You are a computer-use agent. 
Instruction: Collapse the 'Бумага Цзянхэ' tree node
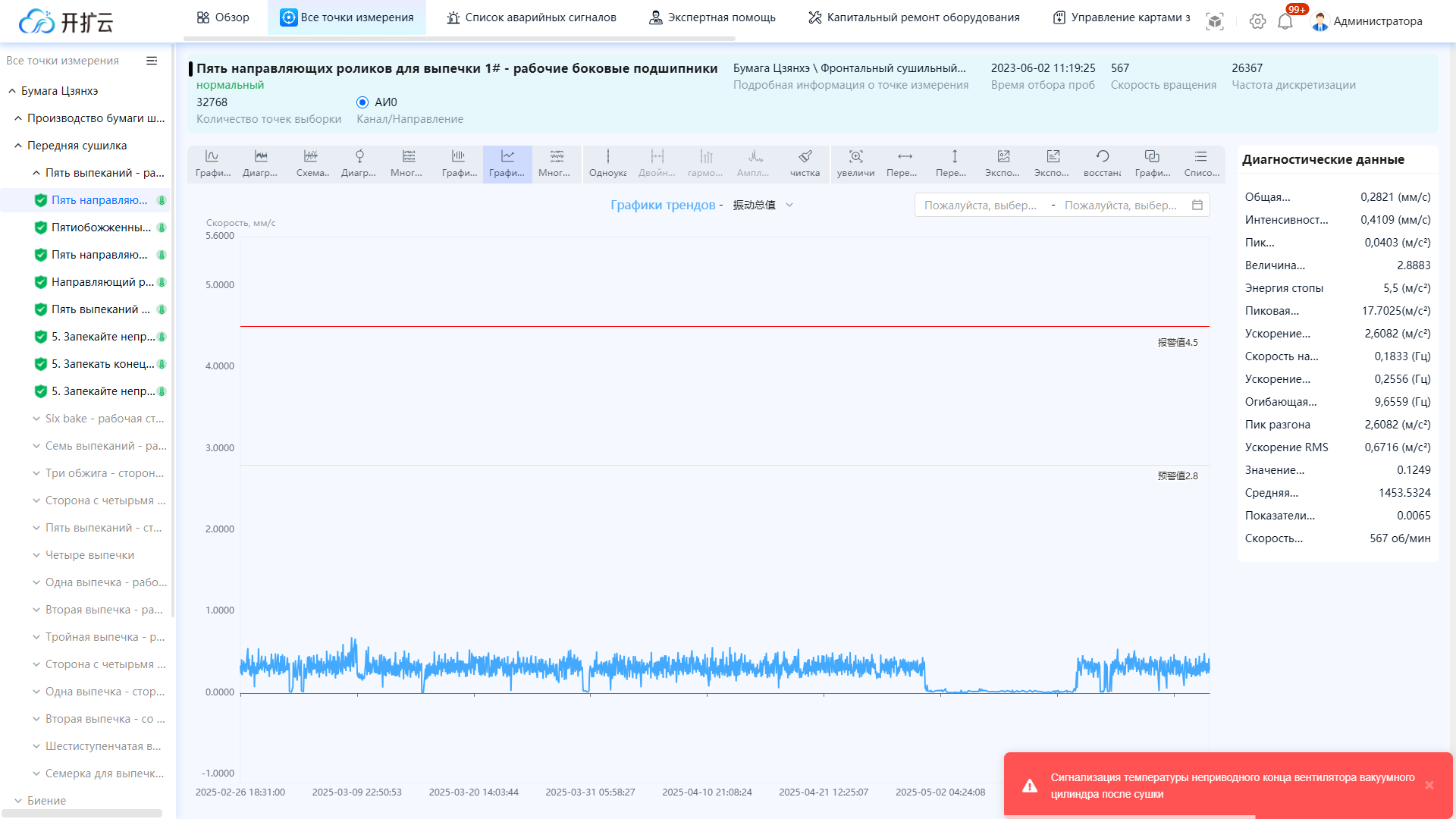click(x=12, y=91)
